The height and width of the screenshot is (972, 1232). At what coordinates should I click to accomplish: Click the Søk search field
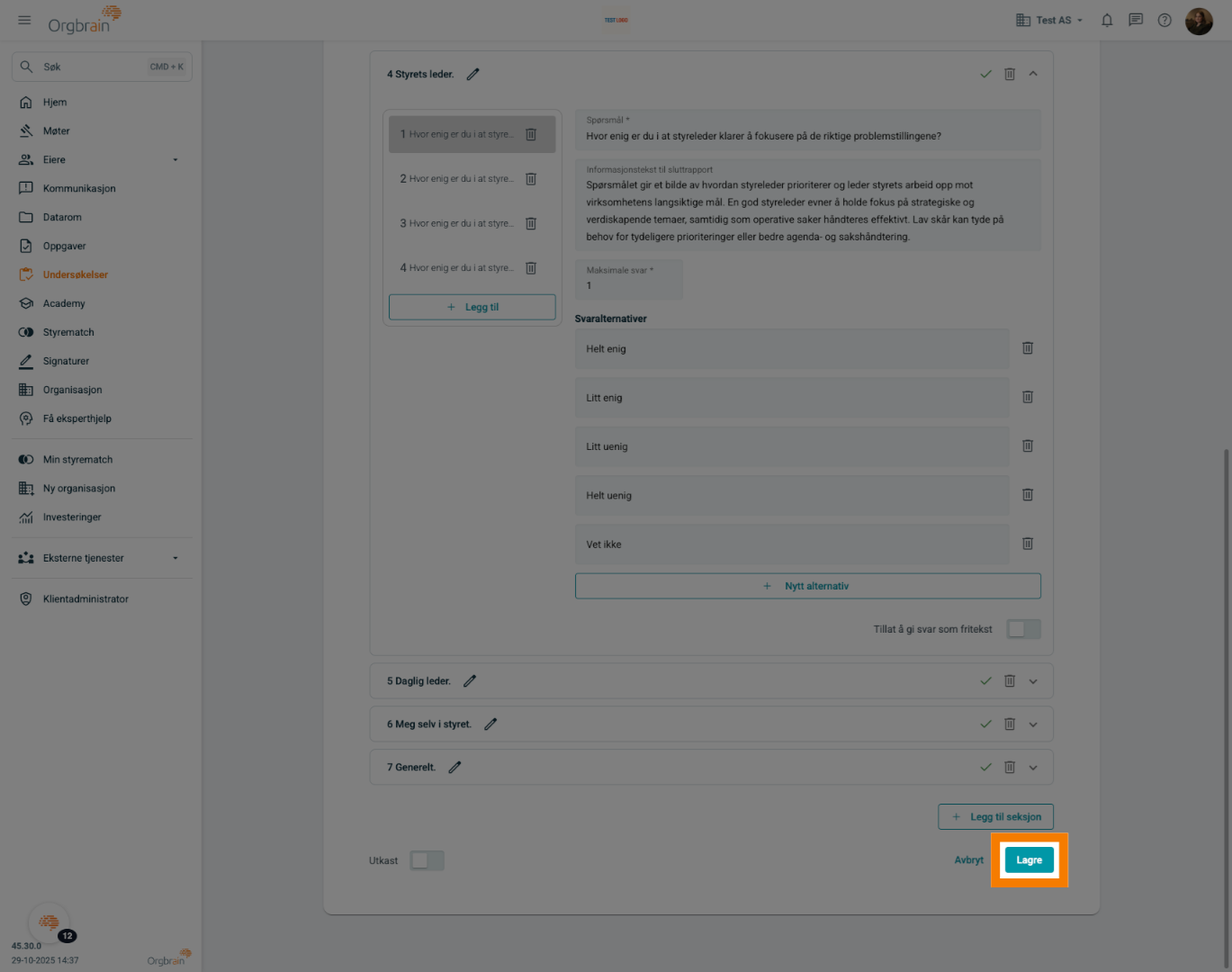102,67
